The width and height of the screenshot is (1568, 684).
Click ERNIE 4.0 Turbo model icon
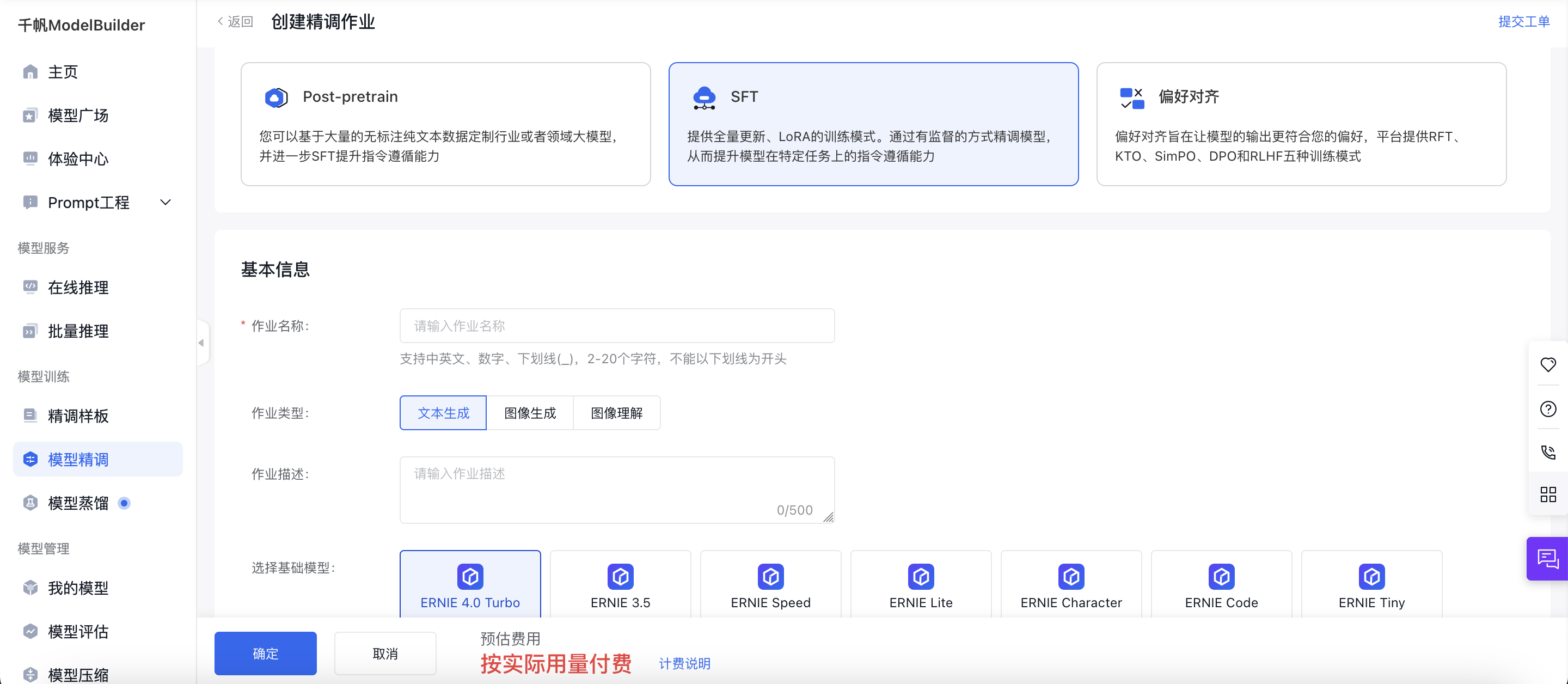pyautogui.click(x=470, y=576)
